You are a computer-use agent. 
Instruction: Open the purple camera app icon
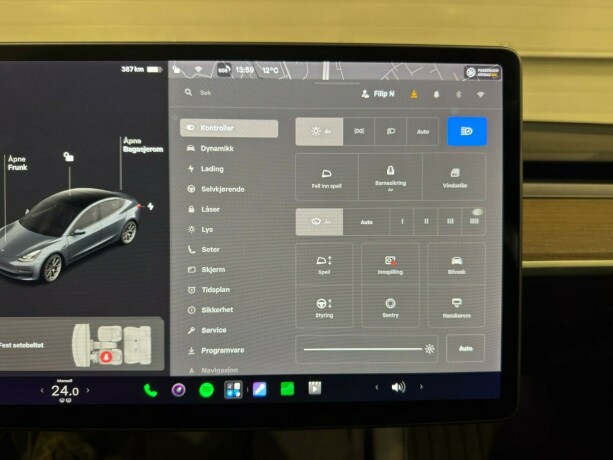point(179,390)
